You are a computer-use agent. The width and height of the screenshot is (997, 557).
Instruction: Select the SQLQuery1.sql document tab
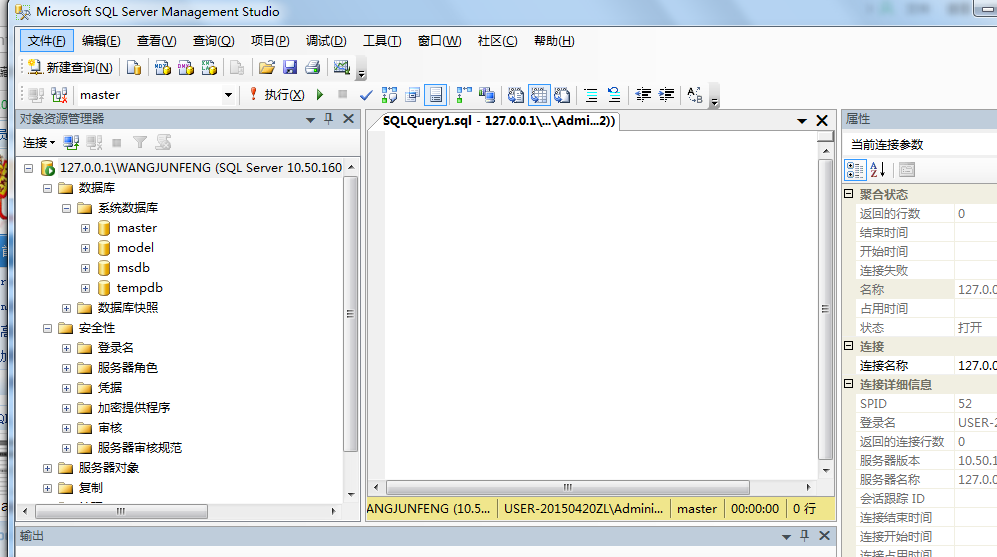tap(498, 121)
